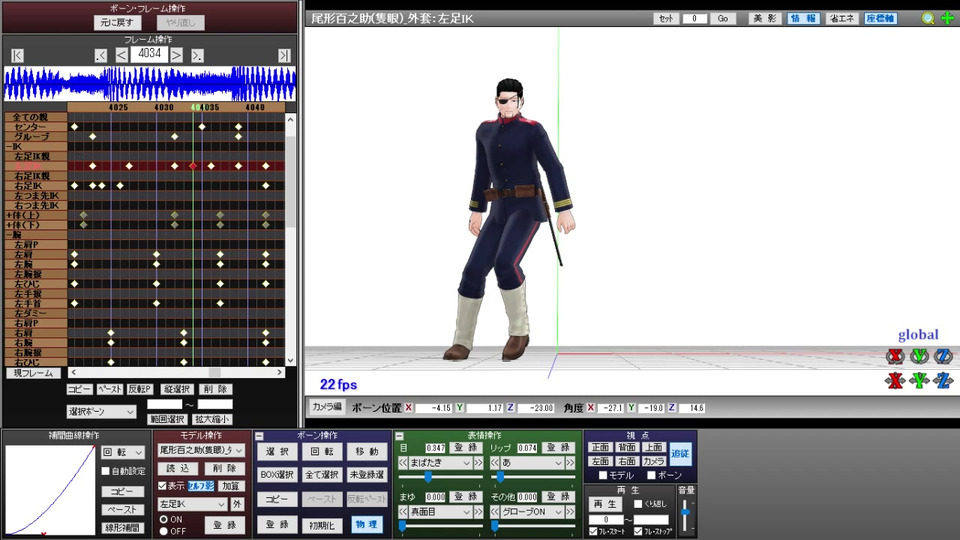Click the upper green Y rotation axis icon
The image size is (960, 540).
(x=919, y=356)
